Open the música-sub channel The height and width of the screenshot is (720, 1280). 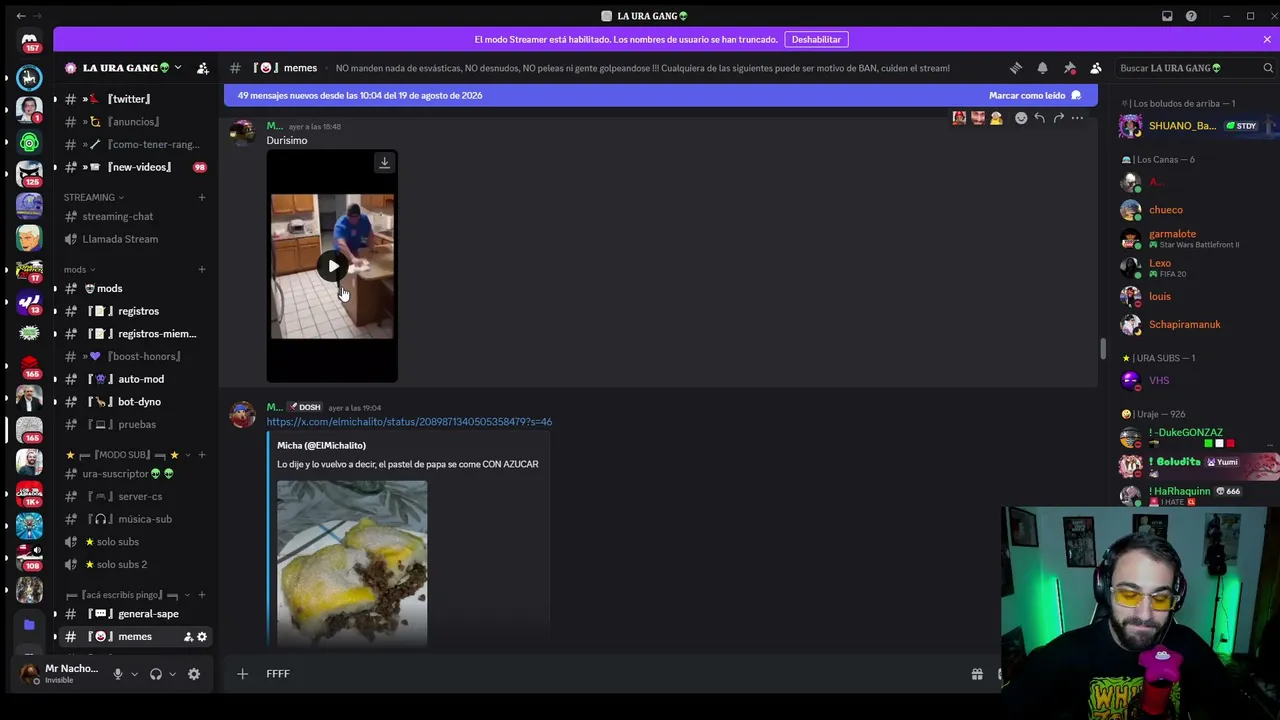[x=135, y=519]
